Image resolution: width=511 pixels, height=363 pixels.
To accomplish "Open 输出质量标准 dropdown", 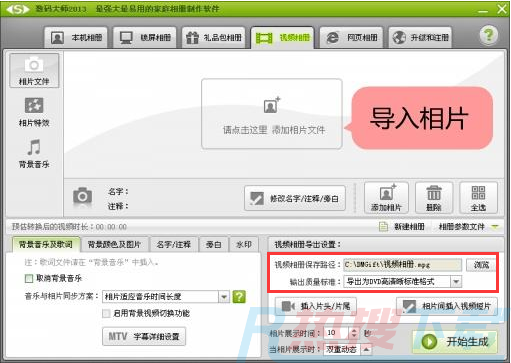I will pyautogui.click(x=402, y=282).
